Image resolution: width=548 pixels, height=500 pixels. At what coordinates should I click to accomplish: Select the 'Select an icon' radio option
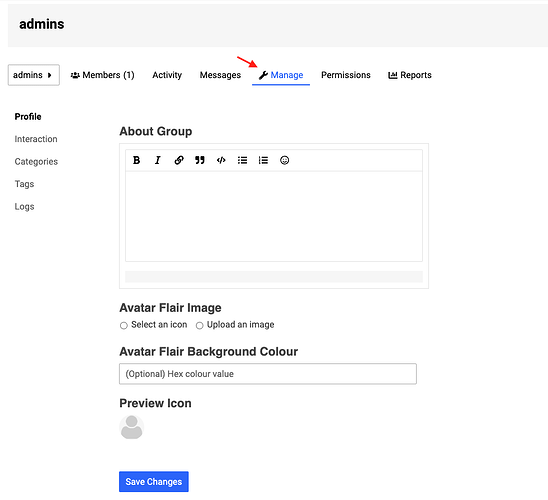tap(124, 326)
